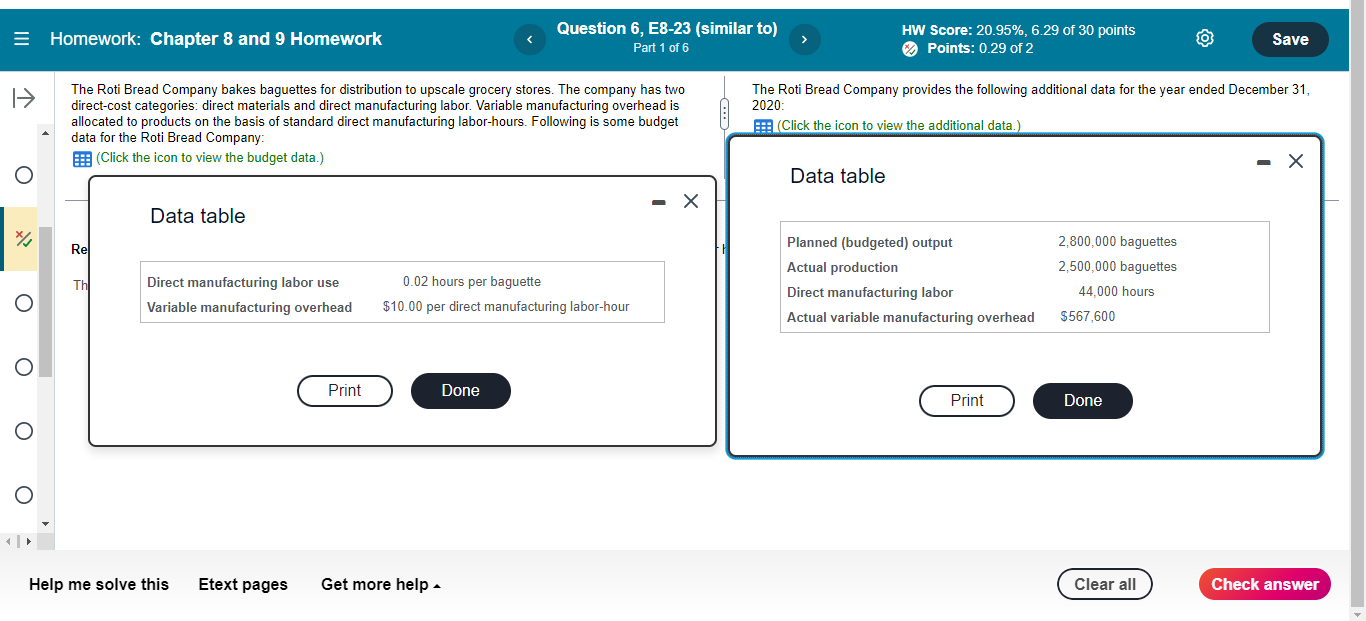Print the additional data table
Image resolution: width=1366 pixels, height=621 pixels.
tap(967, 400)
